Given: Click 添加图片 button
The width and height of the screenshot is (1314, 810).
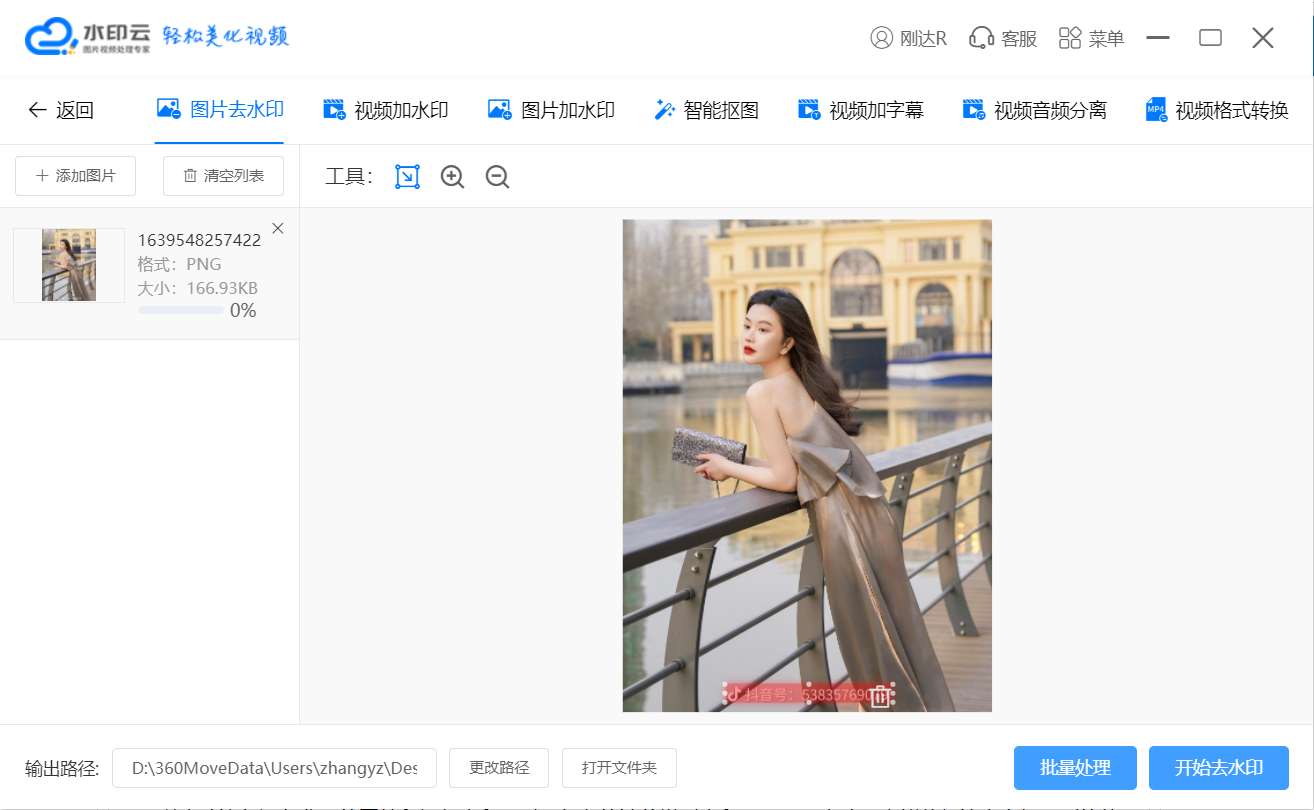Looking at the screenshot, I should (75, 176).
